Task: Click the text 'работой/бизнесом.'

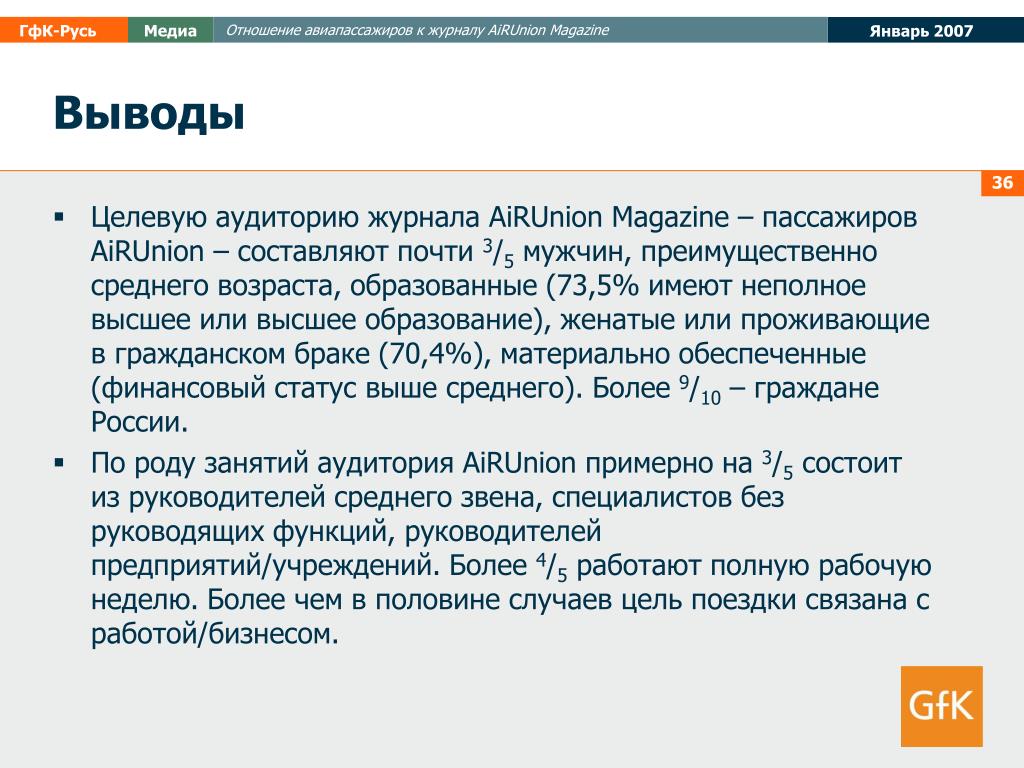Action: pyautogui.click(x=215, y=633)
